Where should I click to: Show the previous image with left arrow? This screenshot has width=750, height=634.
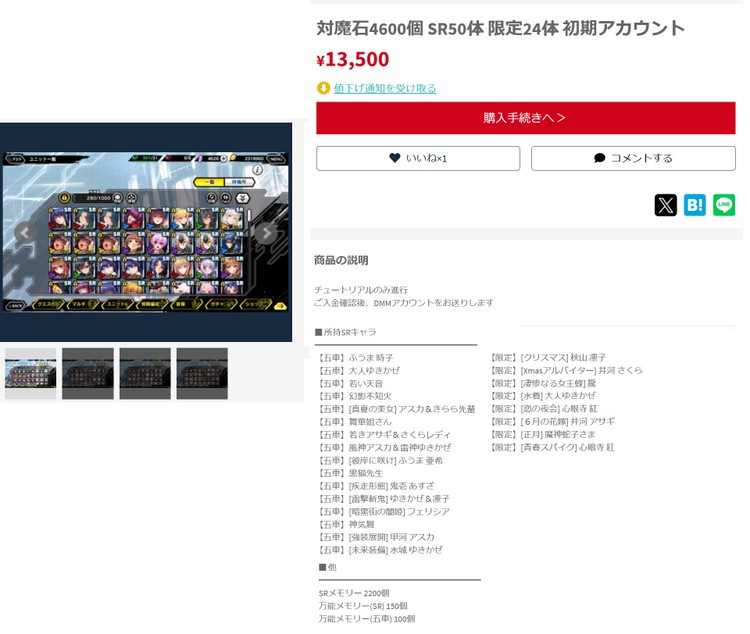(26, 233)
